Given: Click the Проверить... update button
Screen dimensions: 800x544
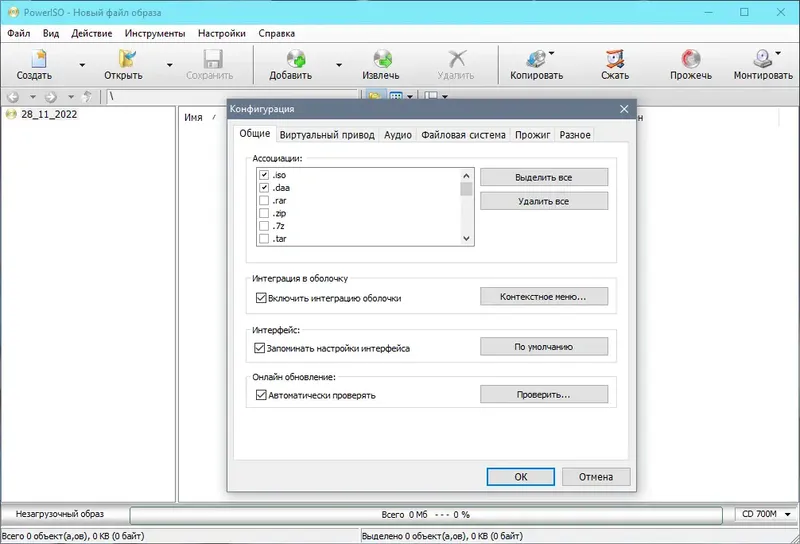Looking at the screenshot, I should 544,394.
